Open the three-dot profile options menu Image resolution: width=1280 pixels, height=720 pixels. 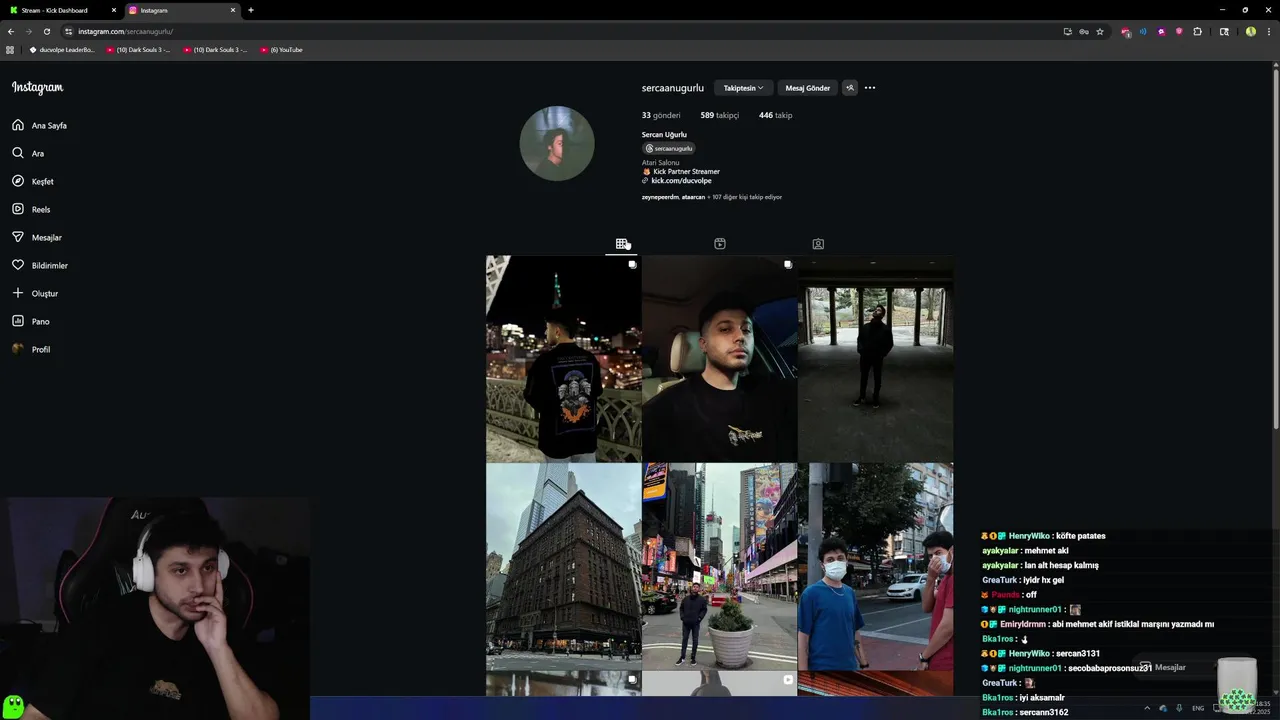click(x=870, y=88)
